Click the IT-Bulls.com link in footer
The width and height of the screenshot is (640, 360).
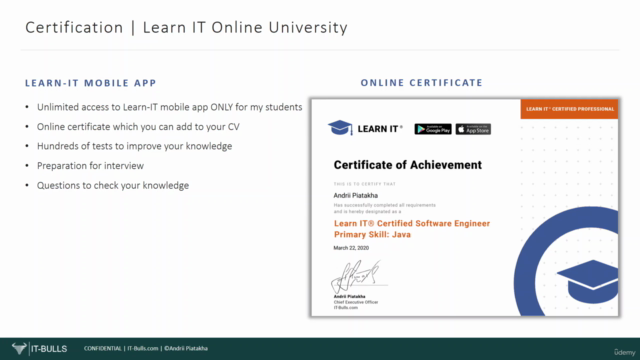pos(142,349)
